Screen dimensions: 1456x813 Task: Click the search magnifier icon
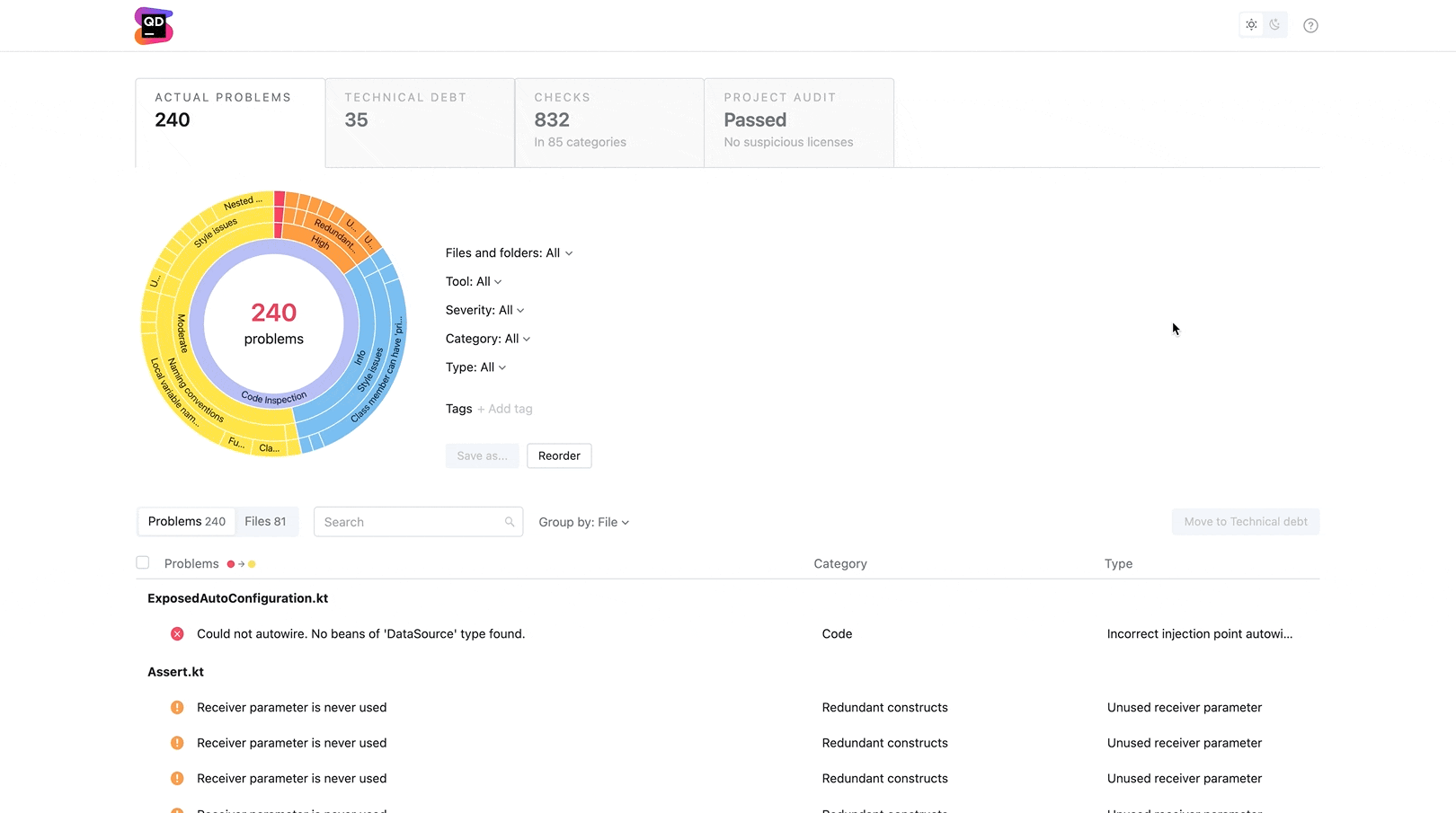(x=510, y=521)
